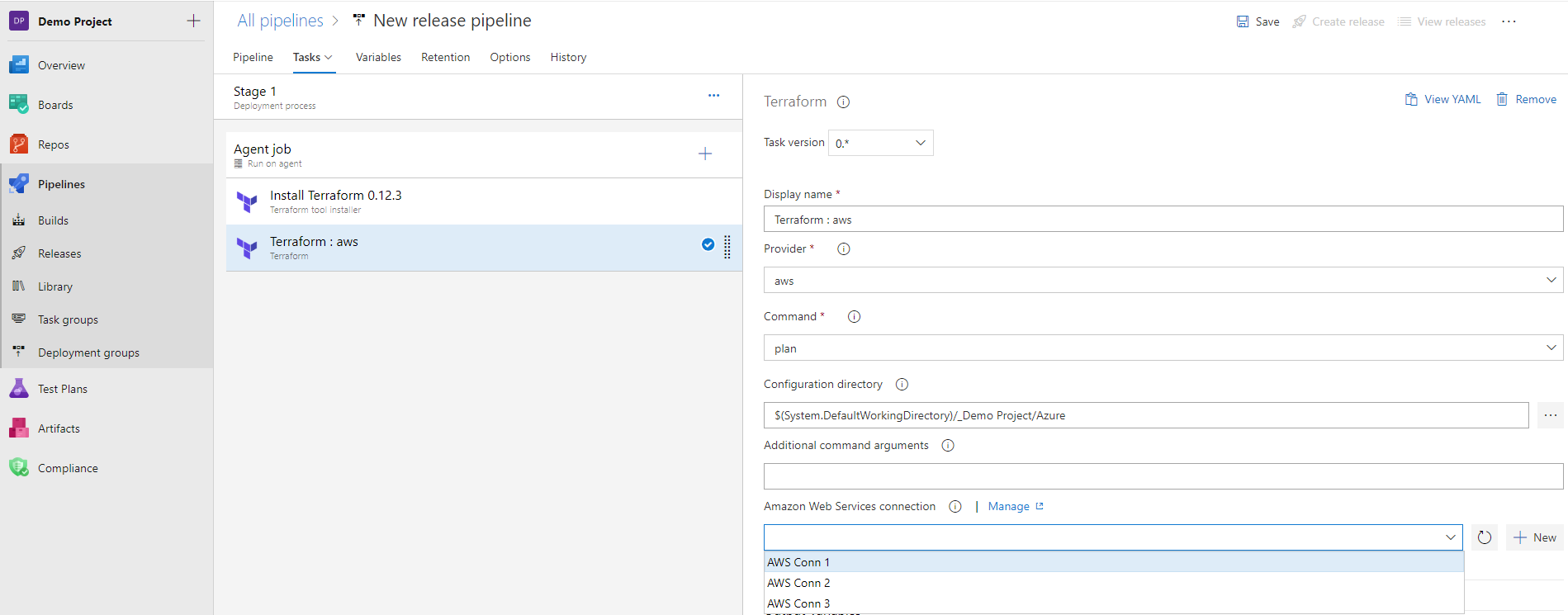Show info for Amazon Web Services connection
1568x615 pixels.
coord(955,507)
